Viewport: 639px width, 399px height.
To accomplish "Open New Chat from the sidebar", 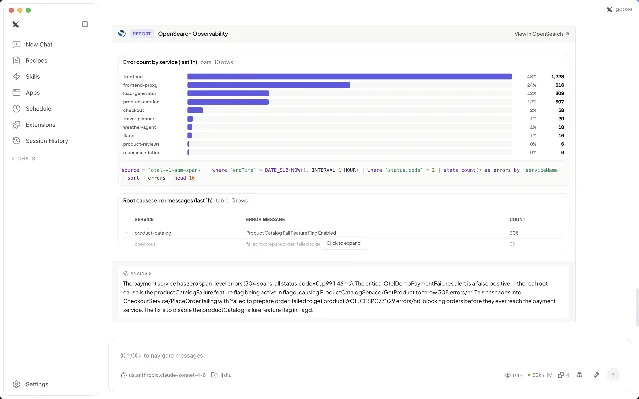I will pyautogui.click(x=39, y=44).
